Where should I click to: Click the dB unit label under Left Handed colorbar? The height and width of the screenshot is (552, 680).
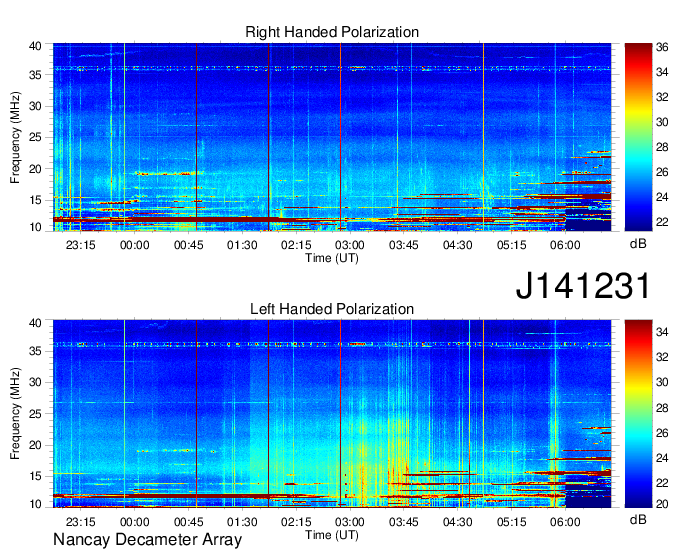[638, 519]
